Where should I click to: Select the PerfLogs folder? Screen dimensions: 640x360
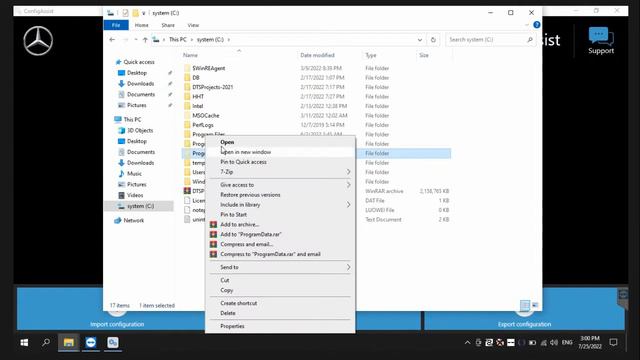(203, 125)
